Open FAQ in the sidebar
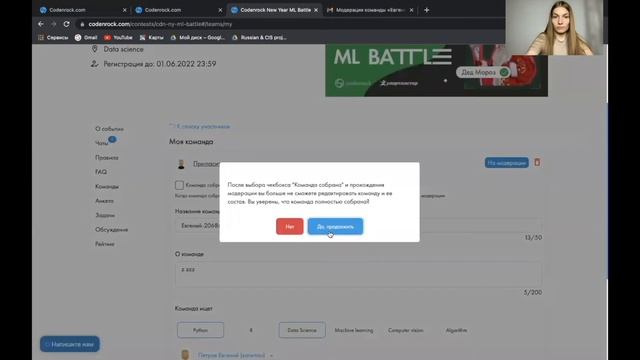Screen dimensions: 640x360 (101, 172)
